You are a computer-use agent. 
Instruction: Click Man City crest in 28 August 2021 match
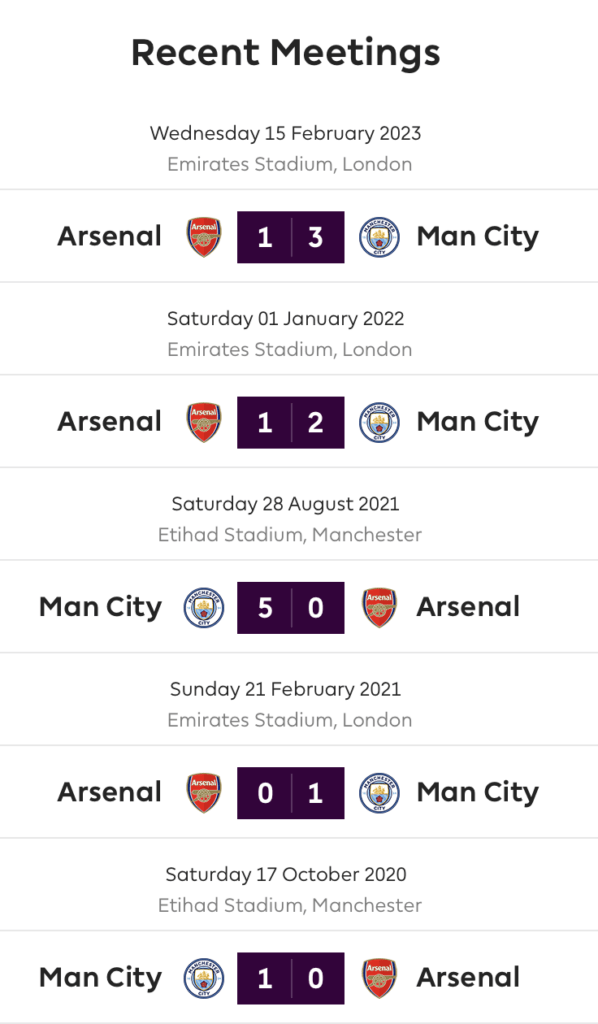pyautogui.click(x=204, y=608)
